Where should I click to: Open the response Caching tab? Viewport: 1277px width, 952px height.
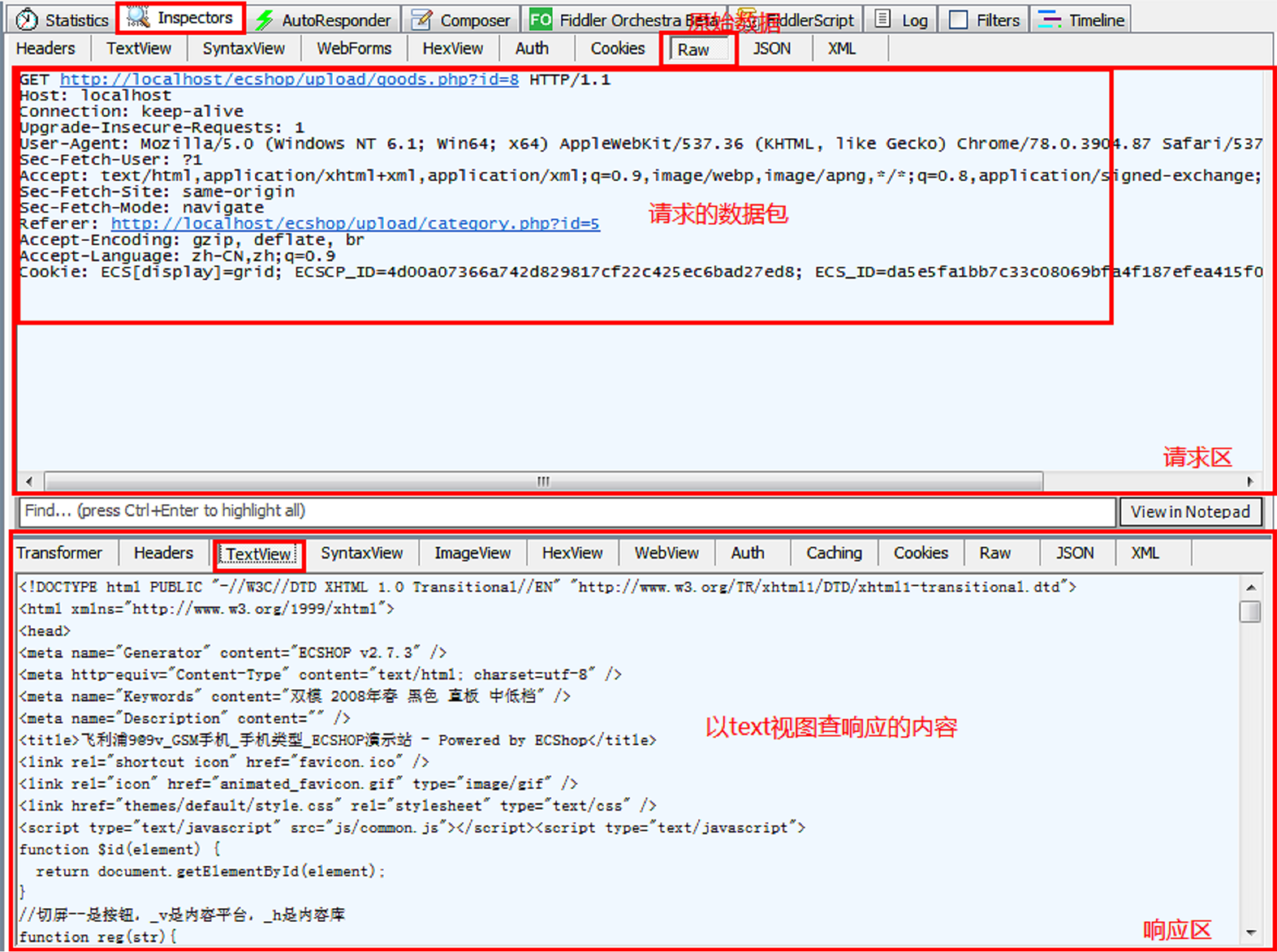click(x=834, y=553)
